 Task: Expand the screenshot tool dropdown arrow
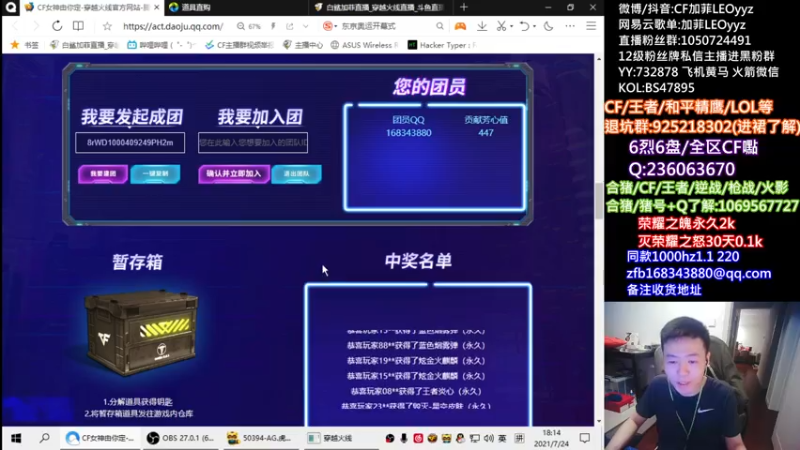(511, 26)
